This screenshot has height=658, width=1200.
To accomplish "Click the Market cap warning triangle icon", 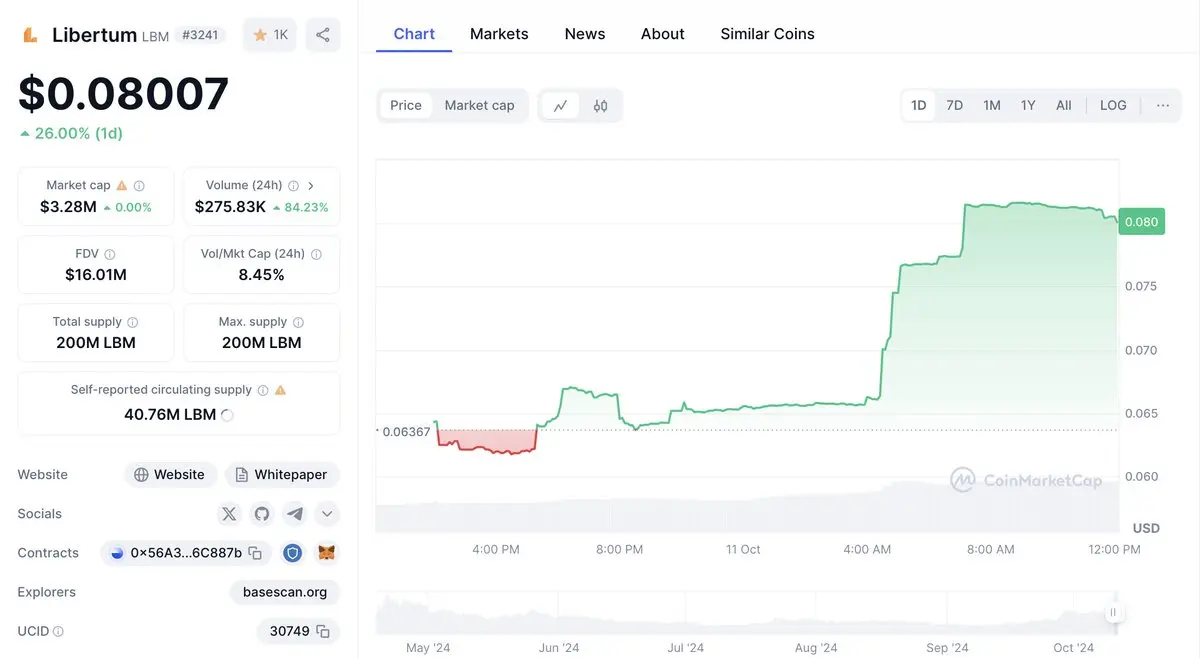I will click(x=122, y=185).
